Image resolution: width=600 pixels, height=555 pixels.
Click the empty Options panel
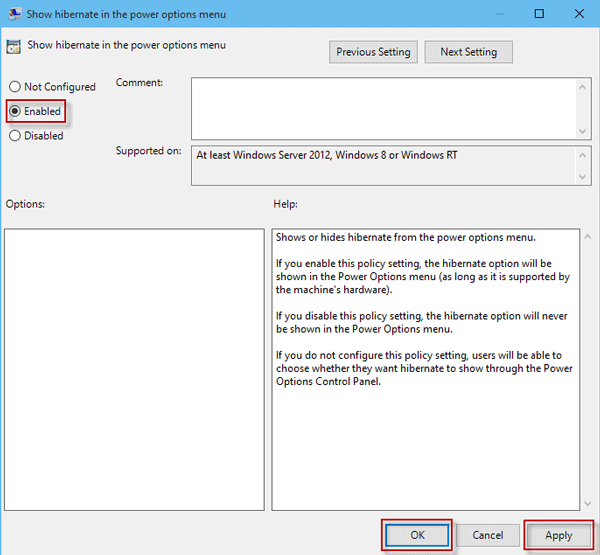pos(134,367)
